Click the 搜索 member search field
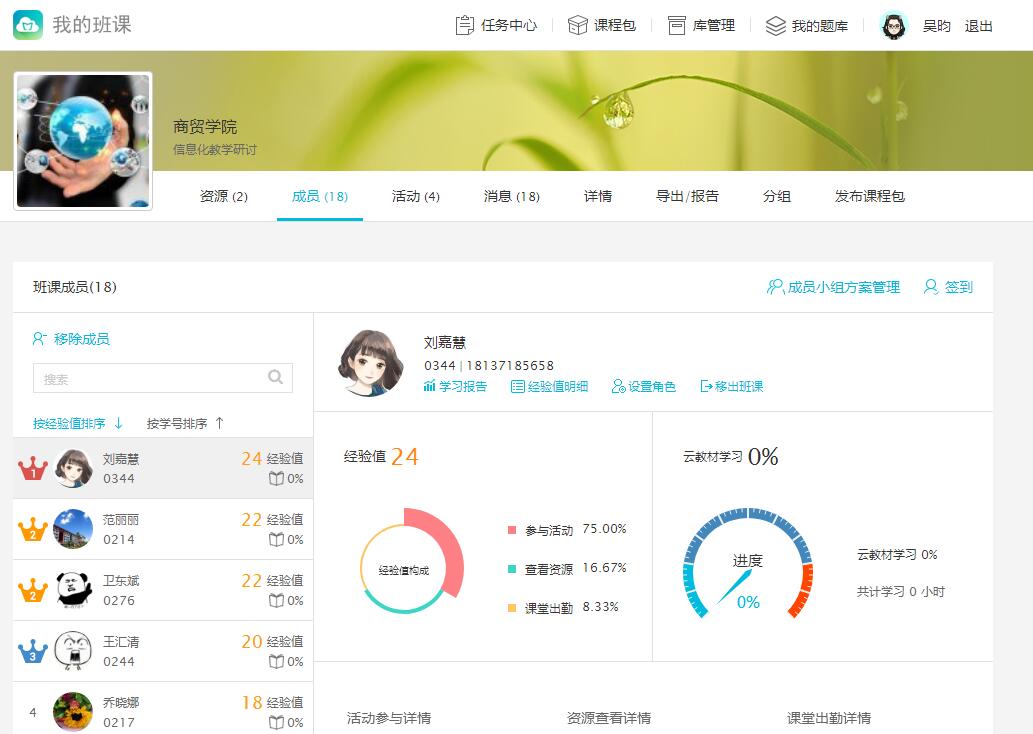This screenshot has width=1033, height=734. coord(150,378)
